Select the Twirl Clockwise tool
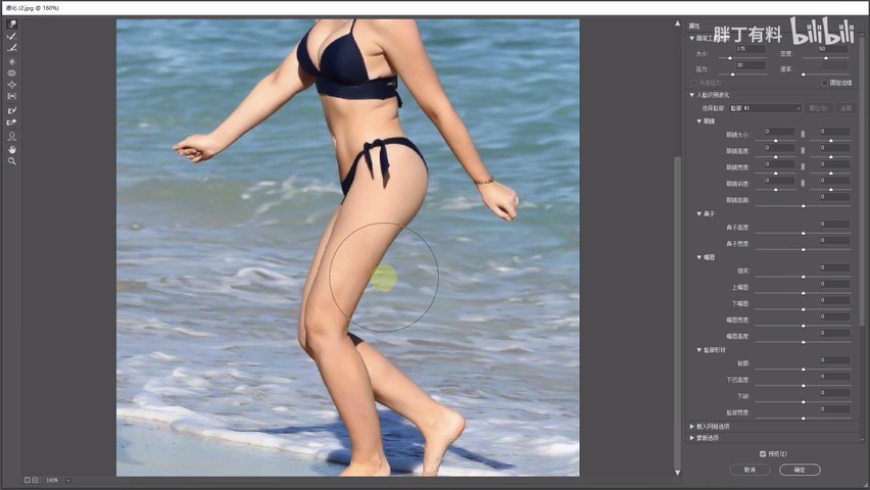870x490 pixels. click(x=12, y=61)
